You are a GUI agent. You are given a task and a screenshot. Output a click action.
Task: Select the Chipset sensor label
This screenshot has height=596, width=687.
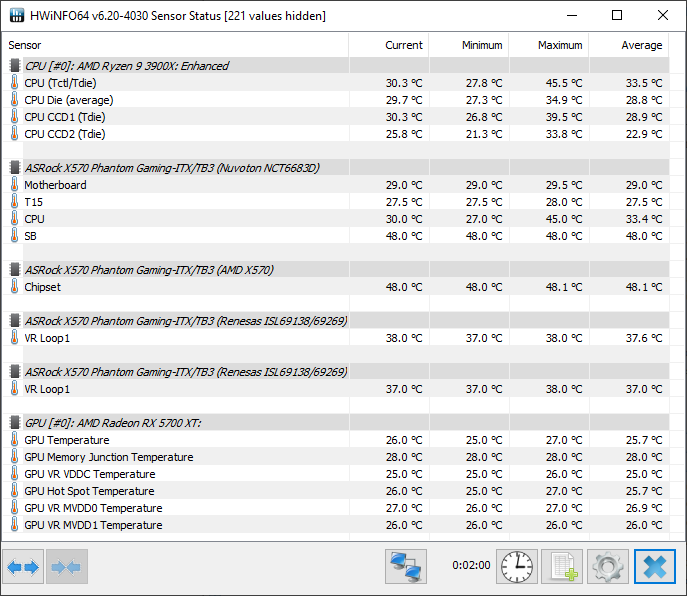click(42, 287)
